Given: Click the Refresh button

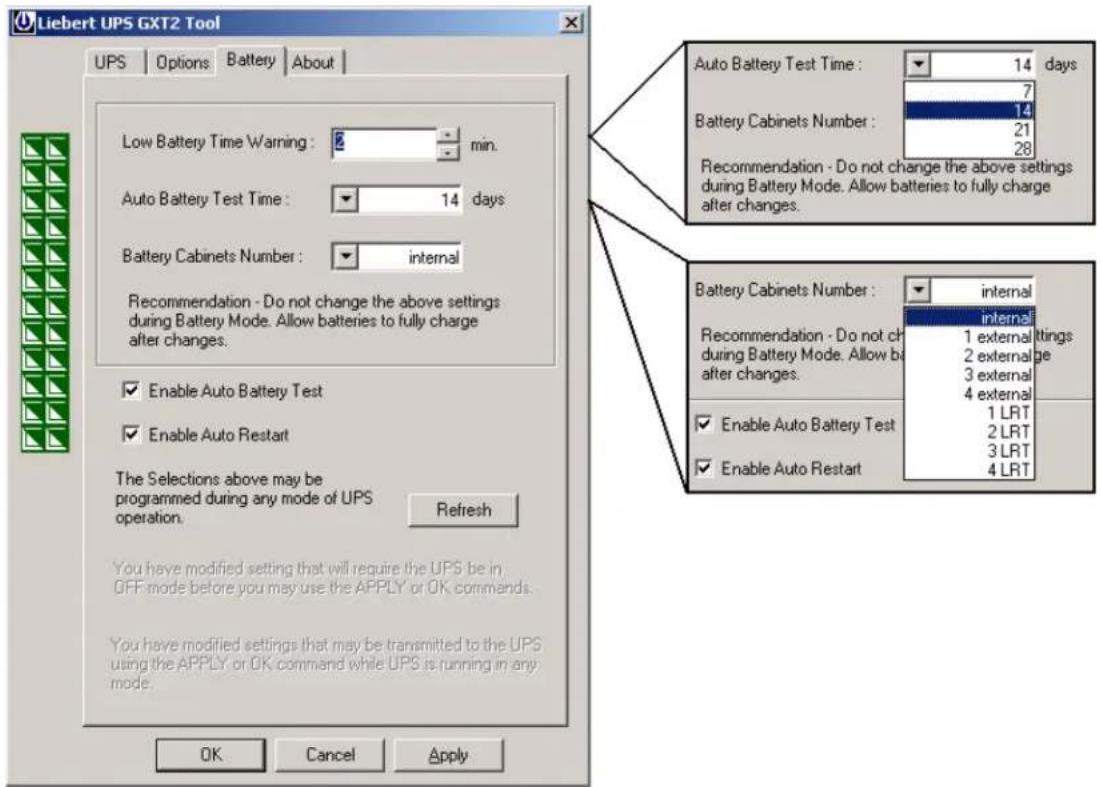Looking at the screenshot, I should [463, 510].
